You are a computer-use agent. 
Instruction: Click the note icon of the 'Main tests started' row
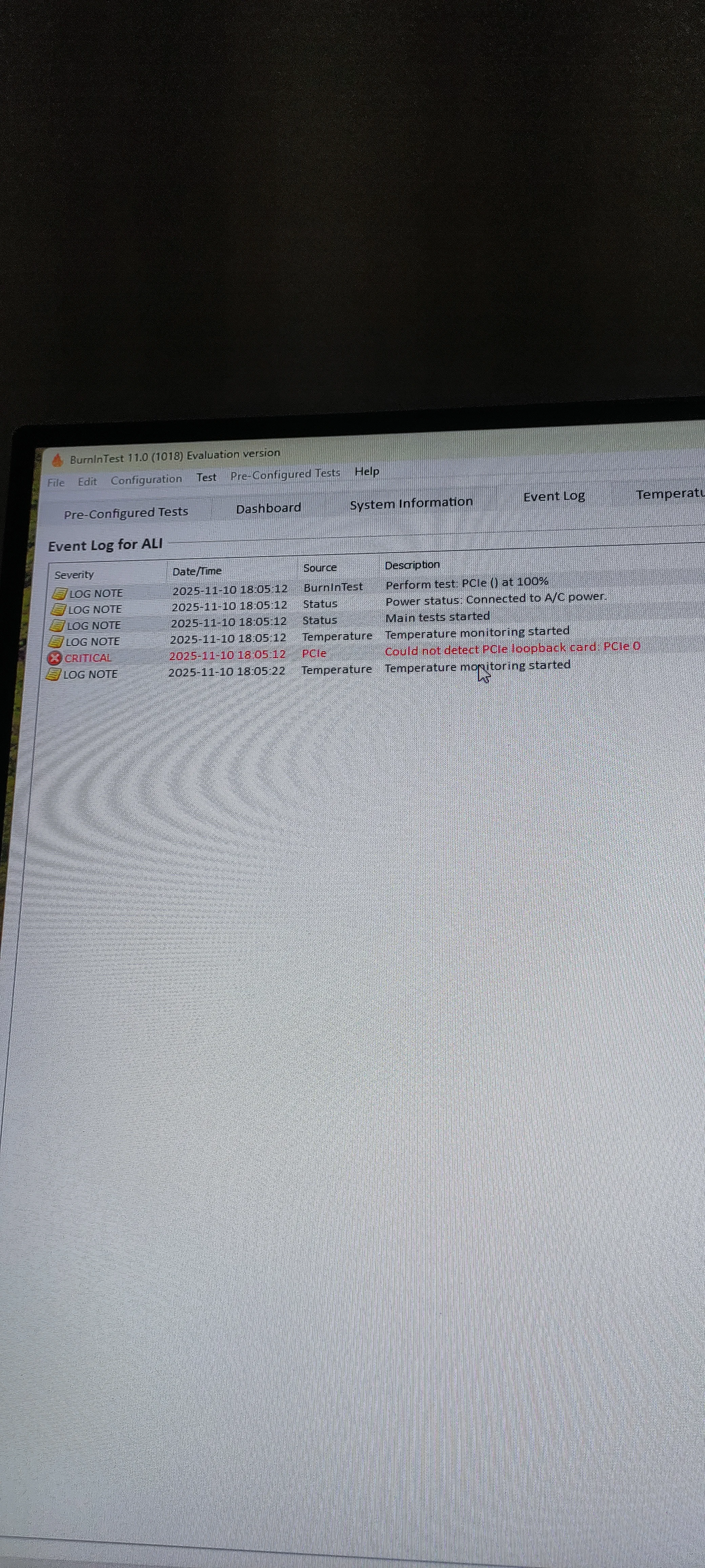(57, 626)
